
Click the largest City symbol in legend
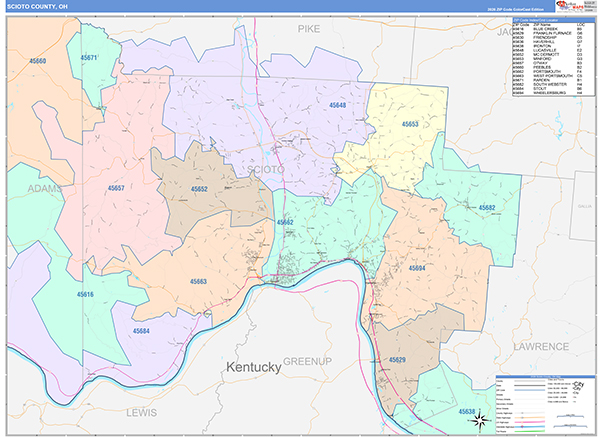coord(578,383)
